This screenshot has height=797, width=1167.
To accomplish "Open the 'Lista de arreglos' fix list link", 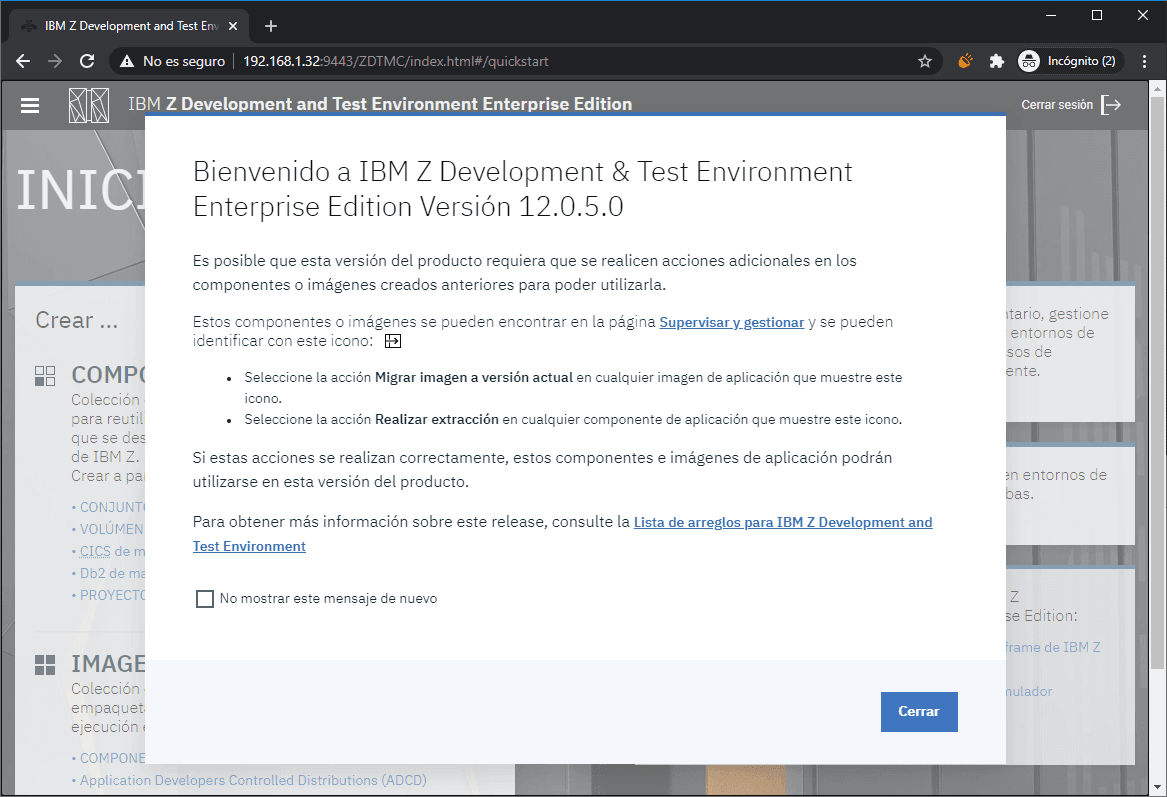I will pyautogui.click(x=782, y=522).
